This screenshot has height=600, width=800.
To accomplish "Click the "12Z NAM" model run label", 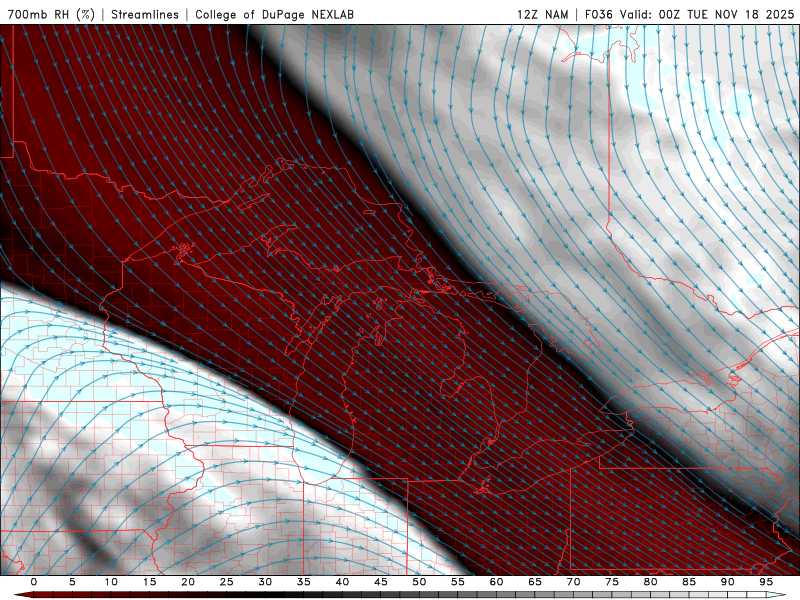I will (543, 14).
